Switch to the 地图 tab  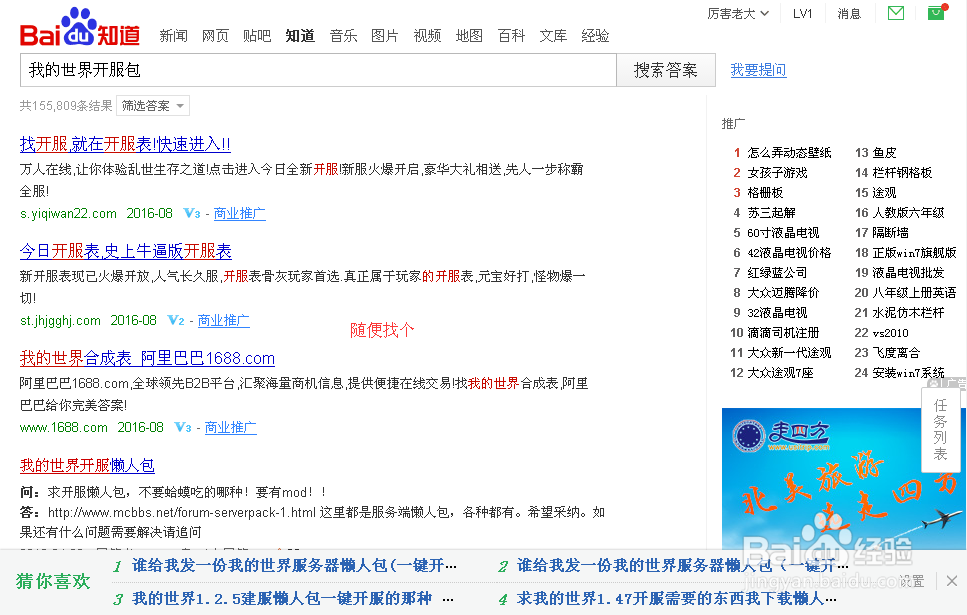pos(469,36)
